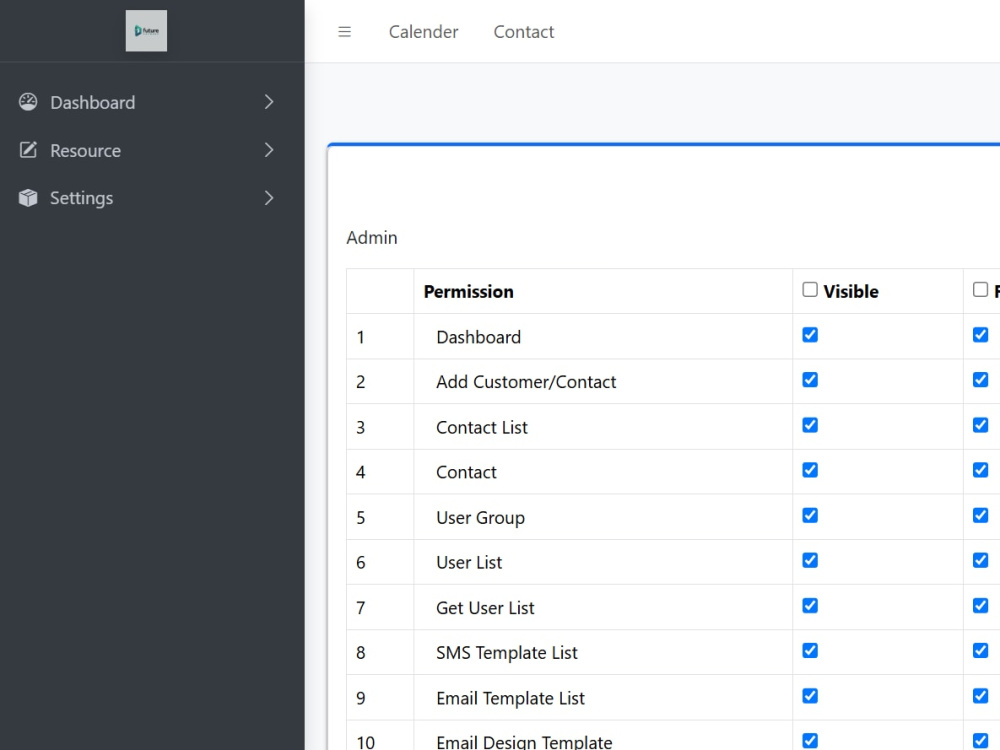The width and height of the screenshot is (1000, 750).
Task: Toggle the hamburger sidebar menu icon
Action: (x=344, y=31)
